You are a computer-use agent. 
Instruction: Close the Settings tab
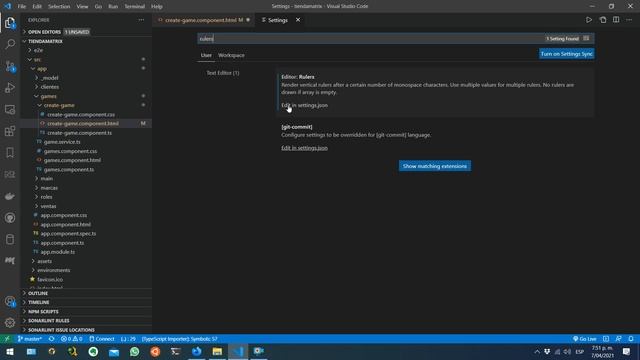coord(298,20)
